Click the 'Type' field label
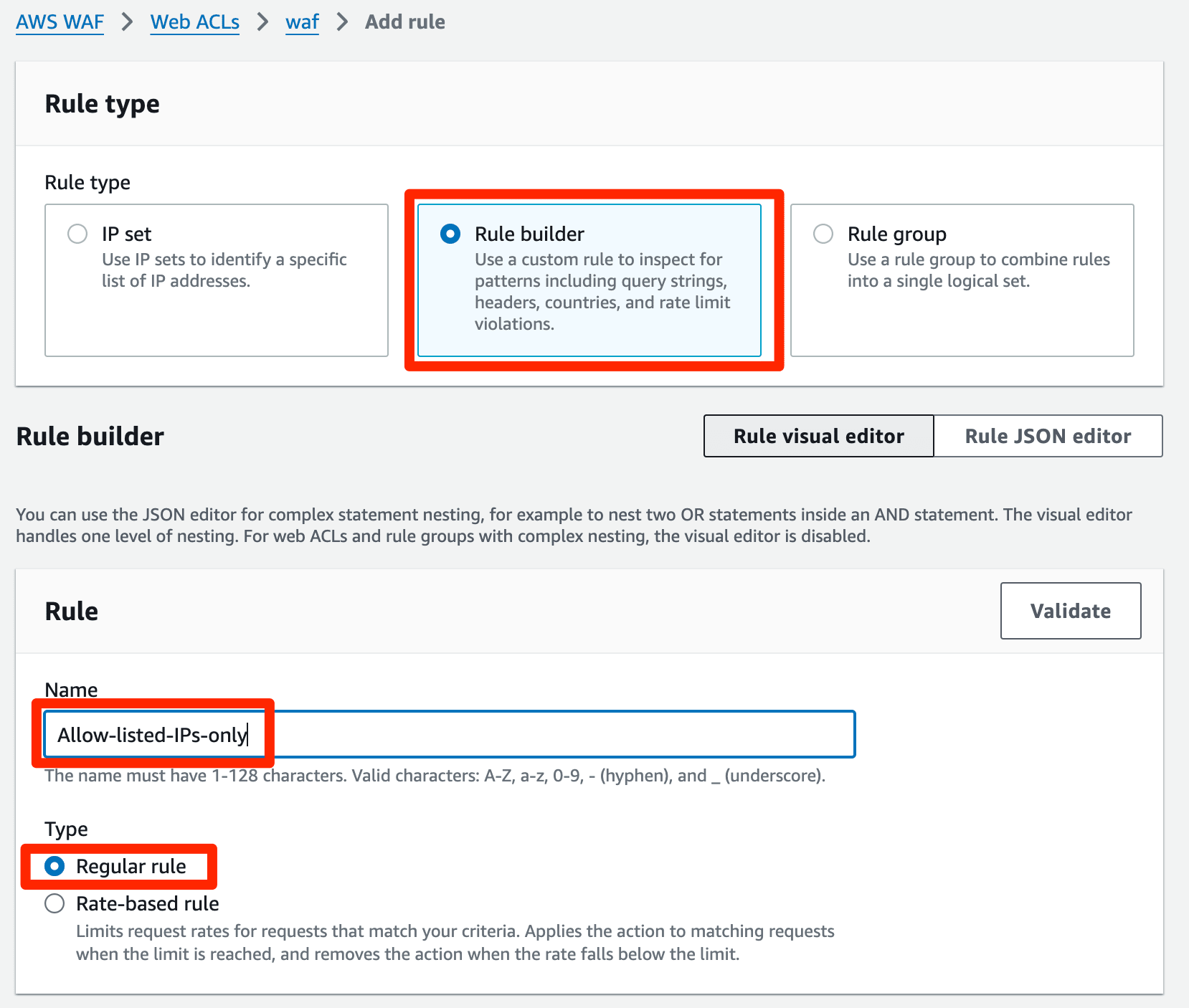The height and width of the screenshot is (1008, 1189). [x=66, y=829]
